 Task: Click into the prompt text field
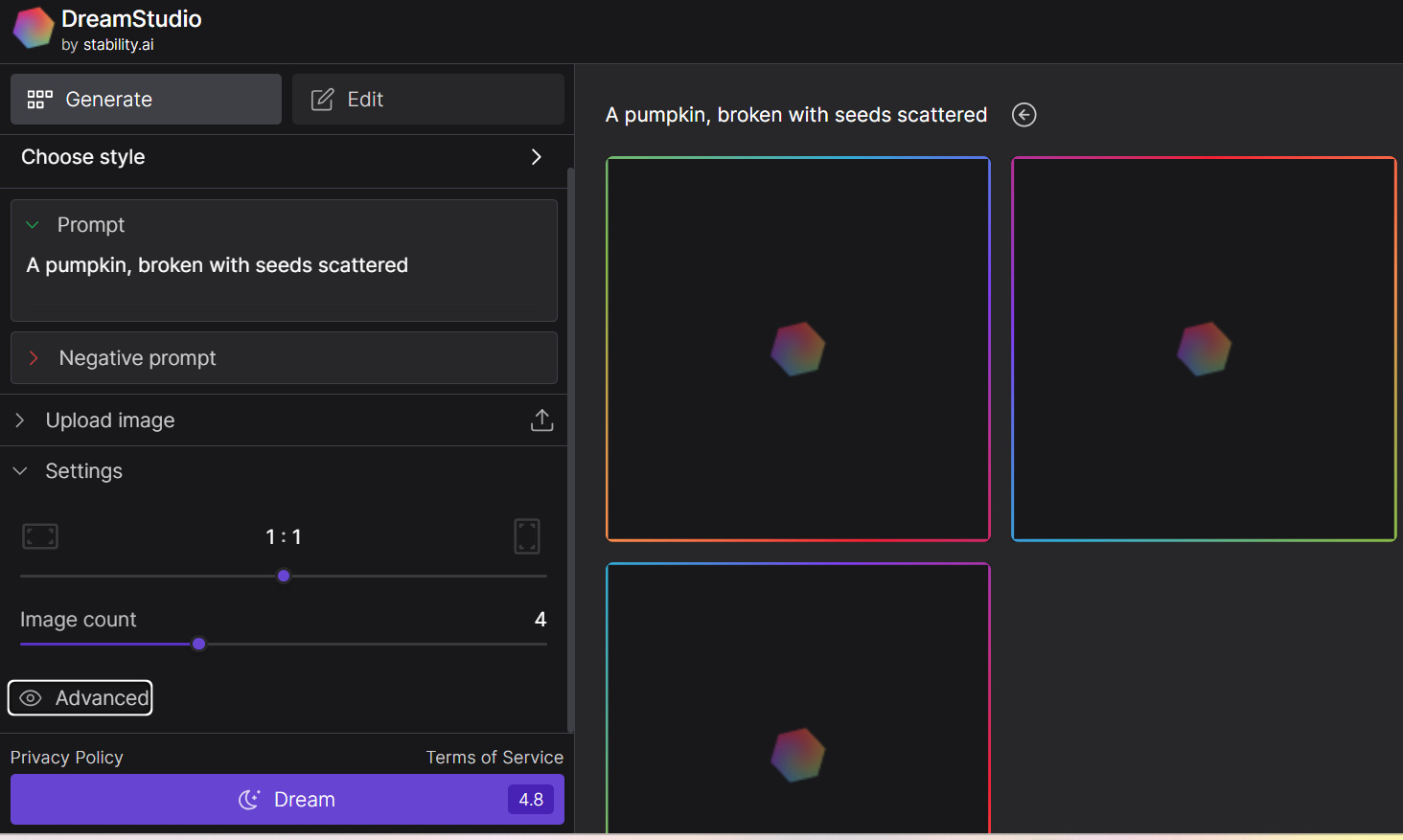tap(284, 265)
